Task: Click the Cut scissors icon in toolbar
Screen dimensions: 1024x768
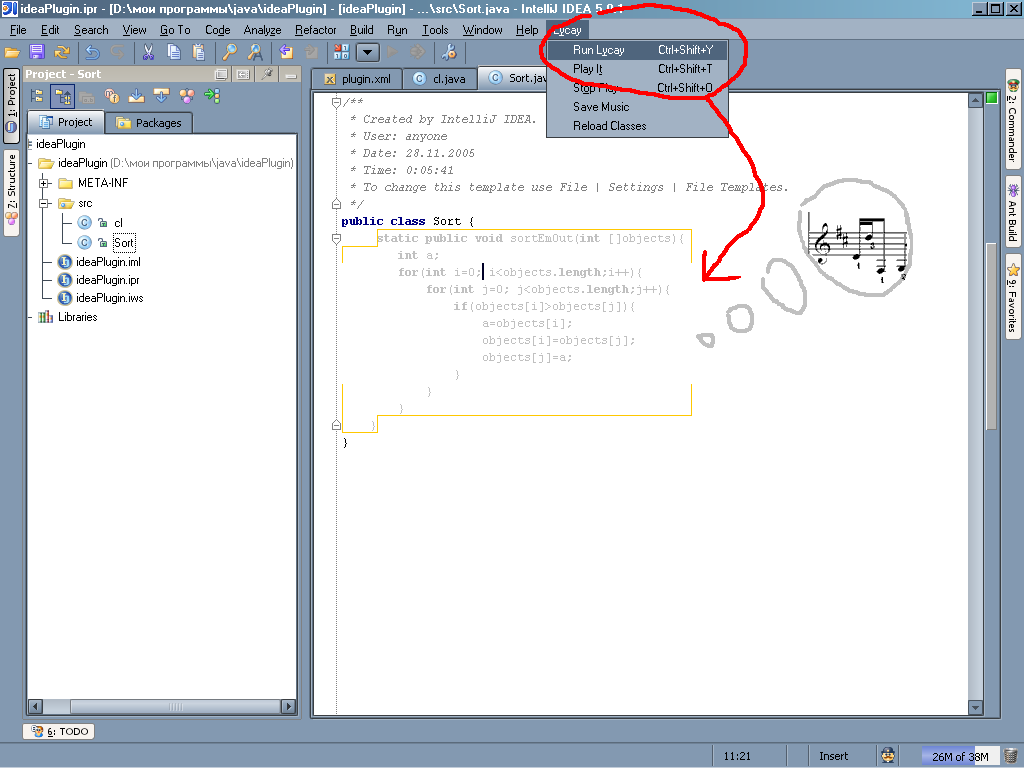Action: coord(148,52)
